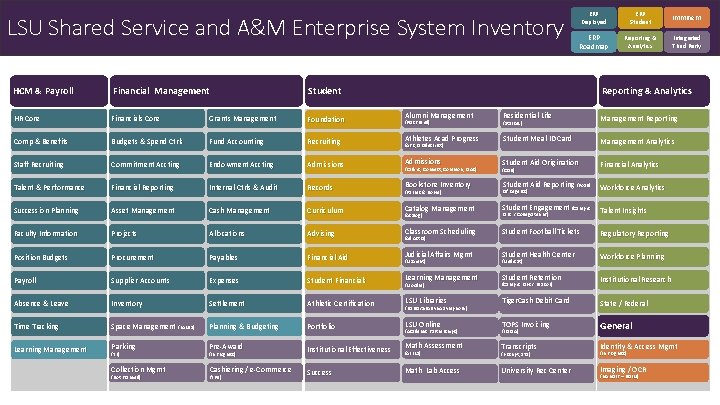This screenshot has width=720, height=405.
Task: Select the General section header
Action: click(x=653, y=326)
